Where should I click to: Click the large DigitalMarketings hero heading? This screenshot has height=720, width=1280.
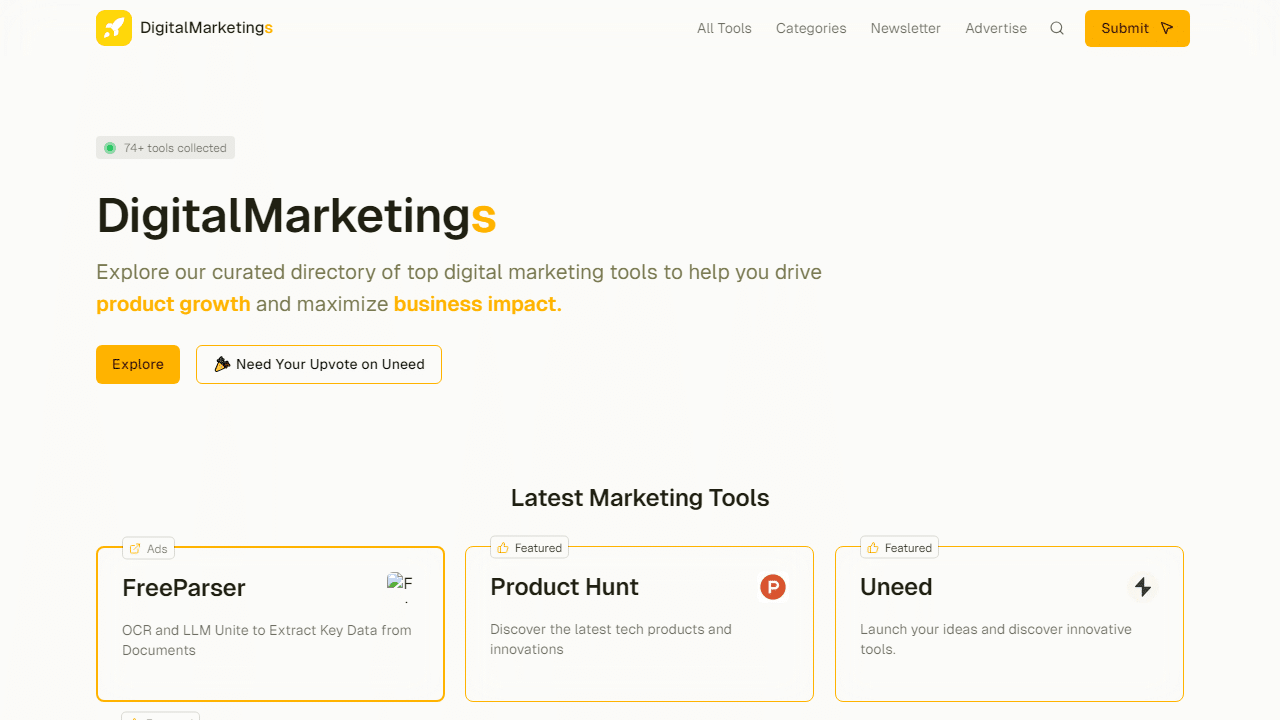point(296,215)
